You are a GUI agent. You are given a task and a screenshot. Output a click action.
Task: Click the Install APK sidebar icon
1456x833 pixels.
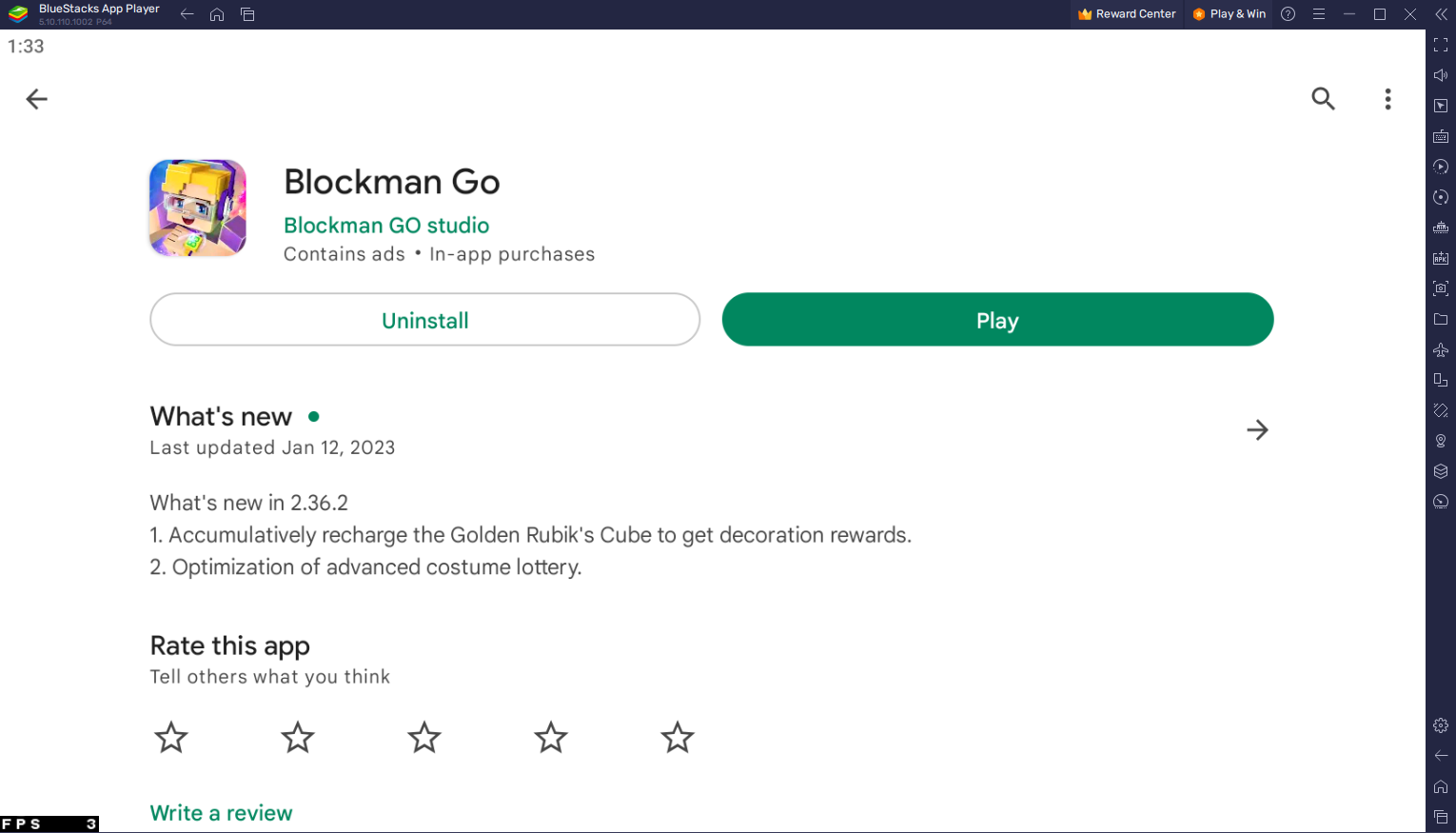[x=1441, y=258]
